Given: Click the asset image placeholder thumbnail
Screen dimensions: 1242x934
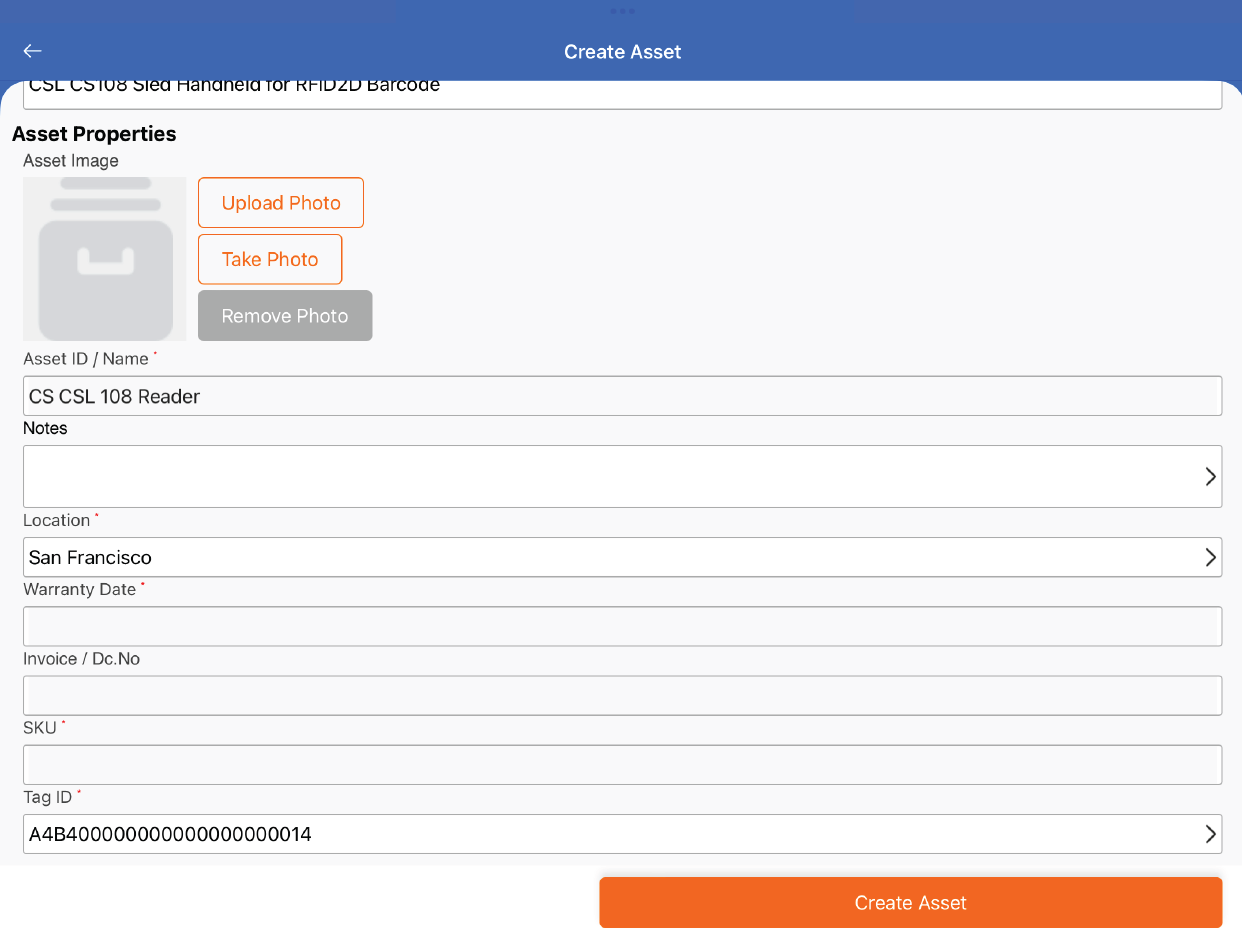Looking at the screenshot, I should pyautogui.click(x=105, y=259).
